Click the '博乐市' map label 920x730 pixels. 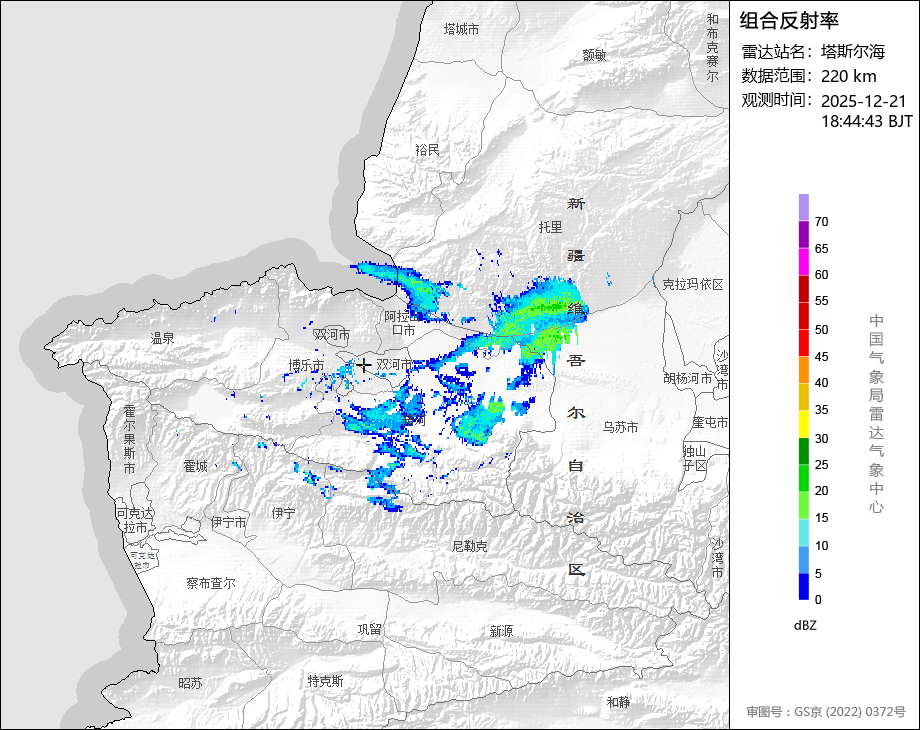[x=306, y=366]
